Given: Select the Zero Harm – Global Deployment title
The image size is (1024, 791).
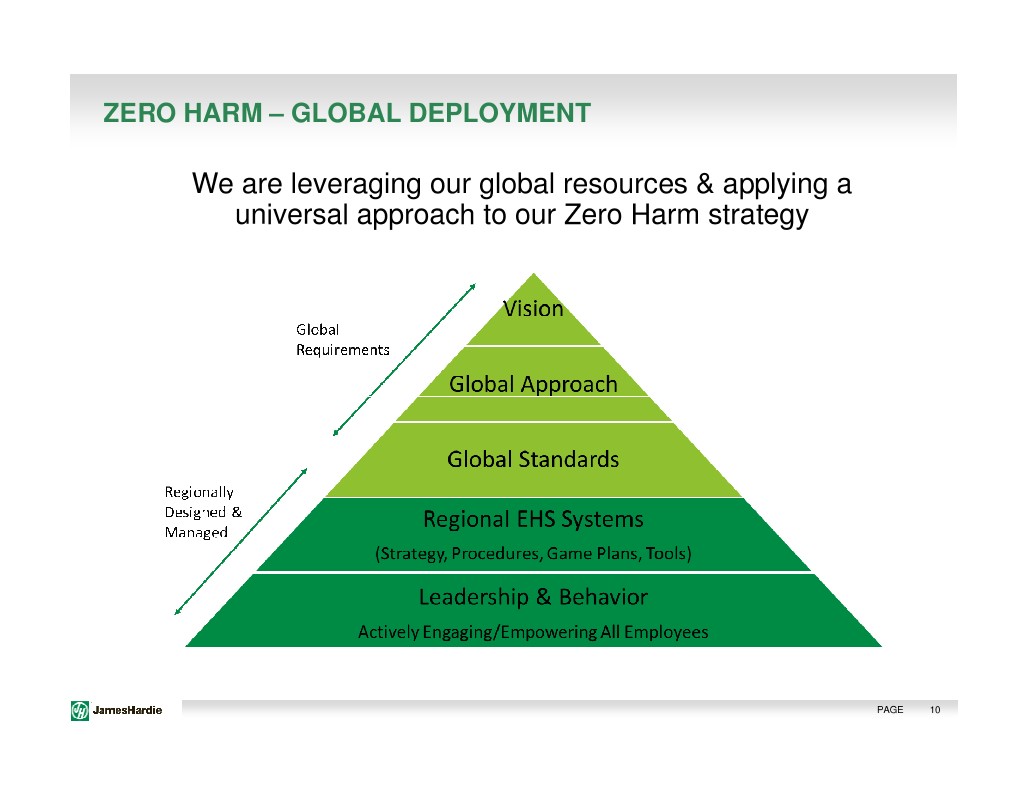Looking at the screenshot, I should coord(347,114).
